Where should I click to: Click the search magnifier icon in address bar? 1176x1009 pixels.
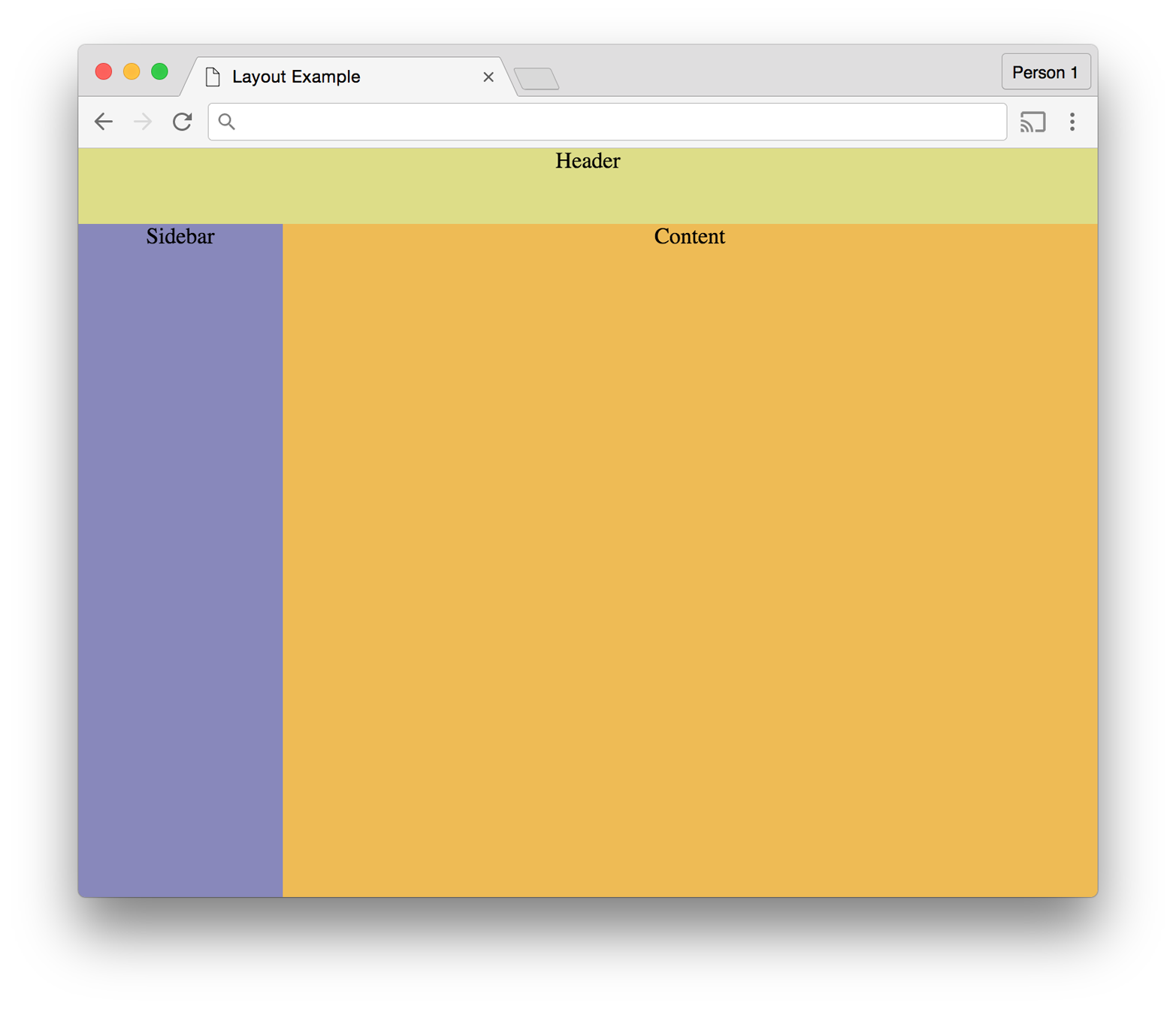pos(227,122)
